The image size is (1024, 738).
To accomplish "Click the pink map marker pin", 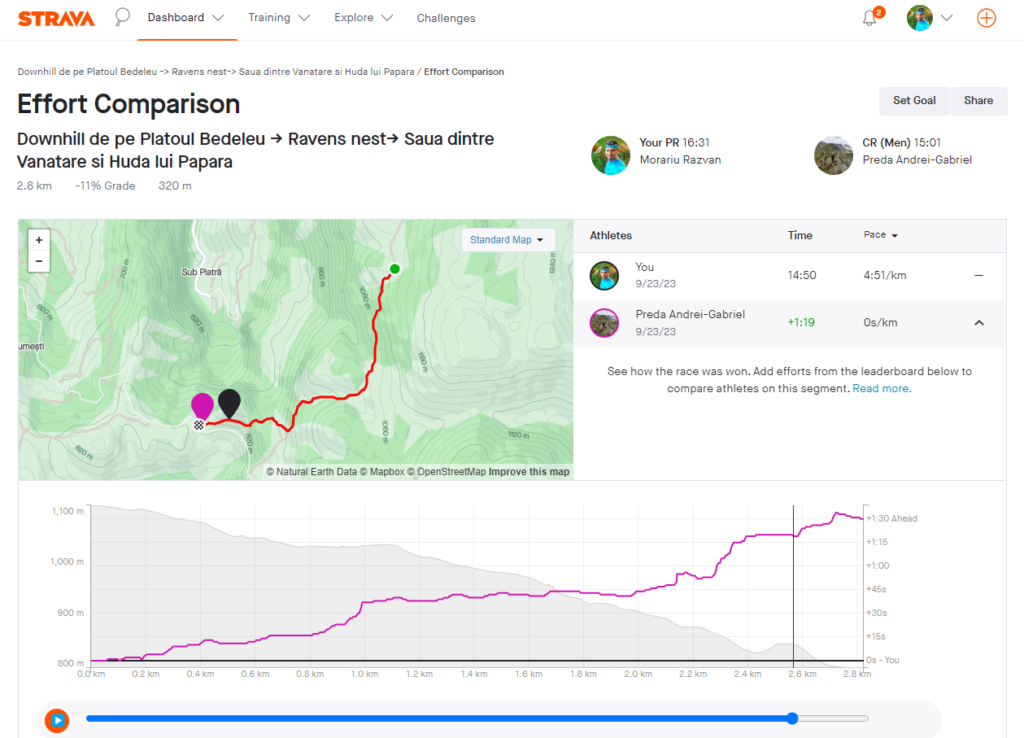I will [202, 405].
